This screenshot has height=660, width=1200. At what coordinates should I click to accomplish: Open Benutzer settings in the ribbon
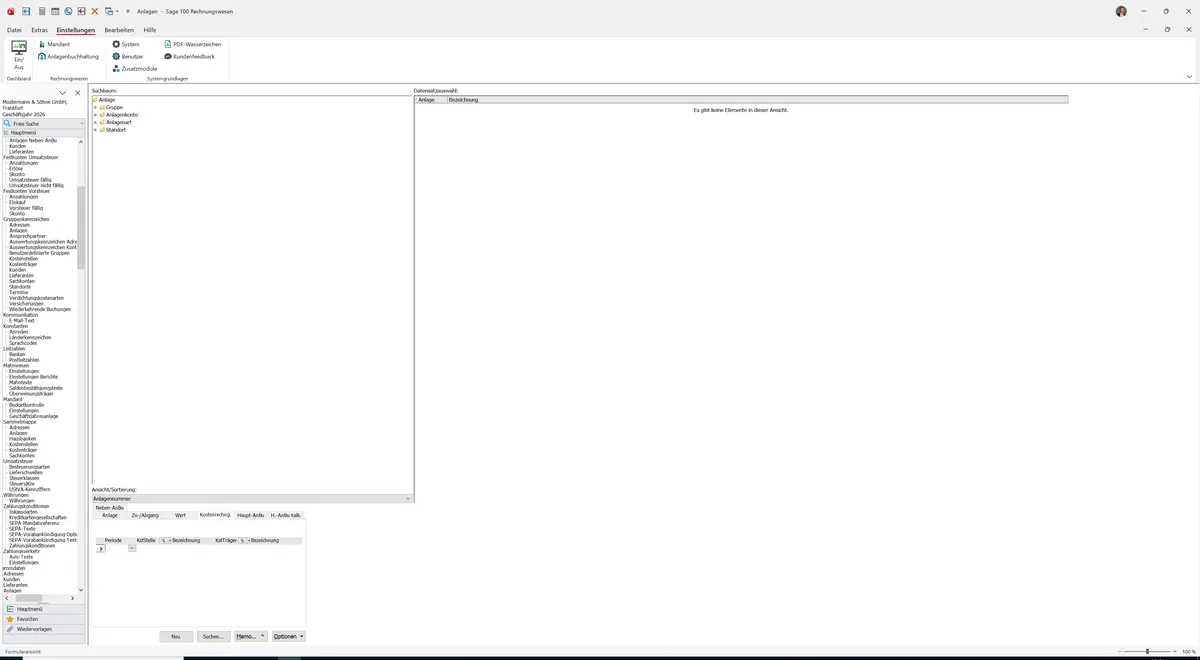click(128, 56)
